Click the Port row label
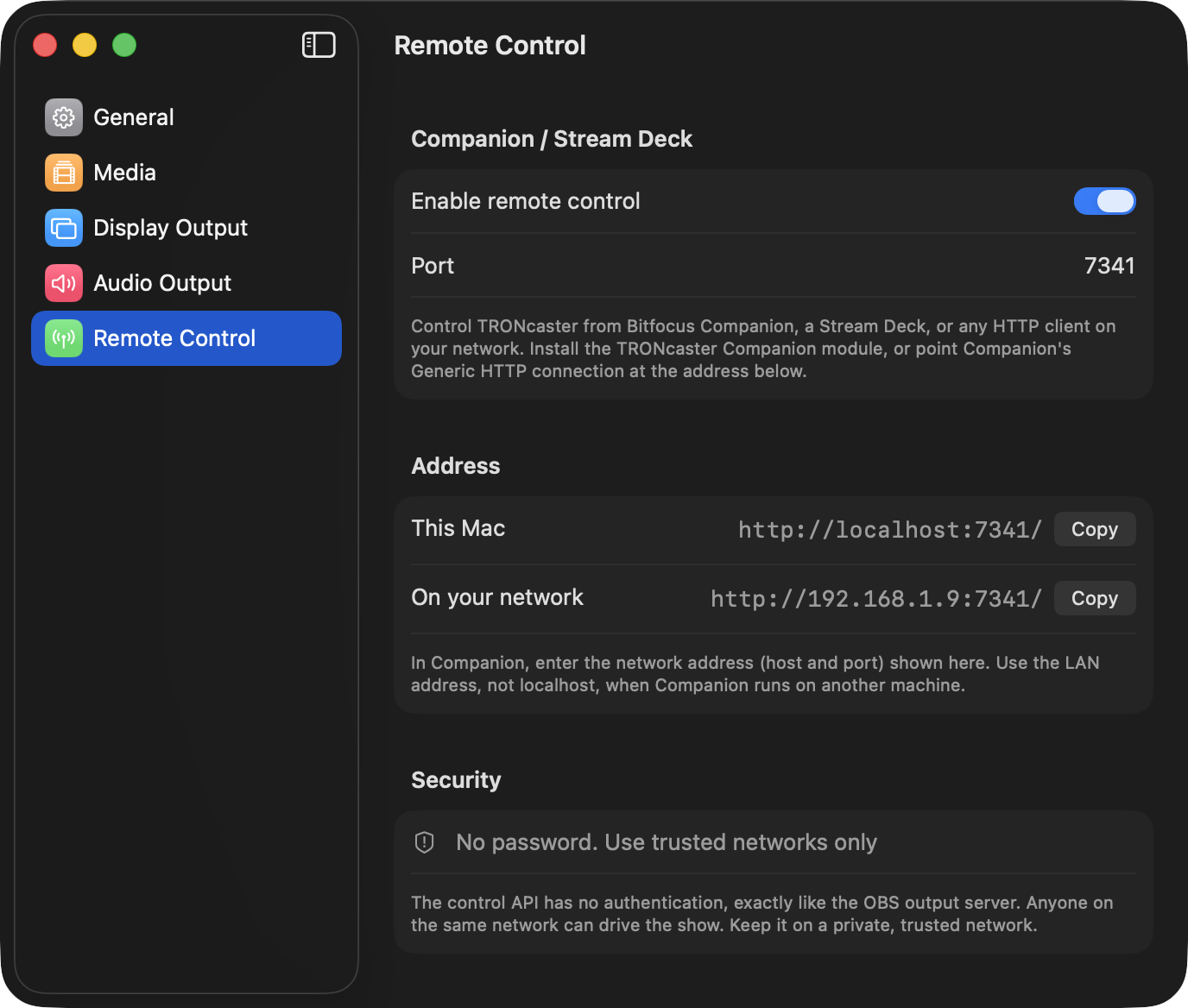Image resolution: width=1188 pixels, height=1008 pixels. click(433, 266)
